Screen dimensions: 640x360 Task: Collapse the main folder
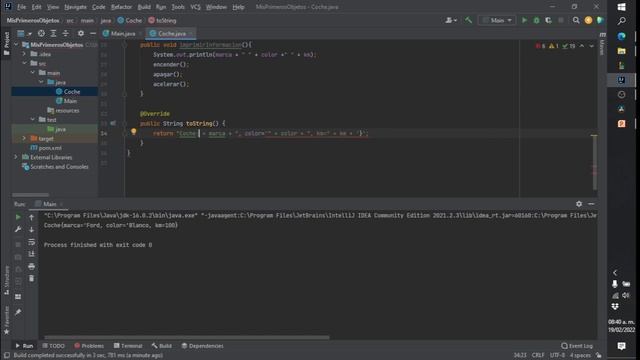[x=33, y=73]
